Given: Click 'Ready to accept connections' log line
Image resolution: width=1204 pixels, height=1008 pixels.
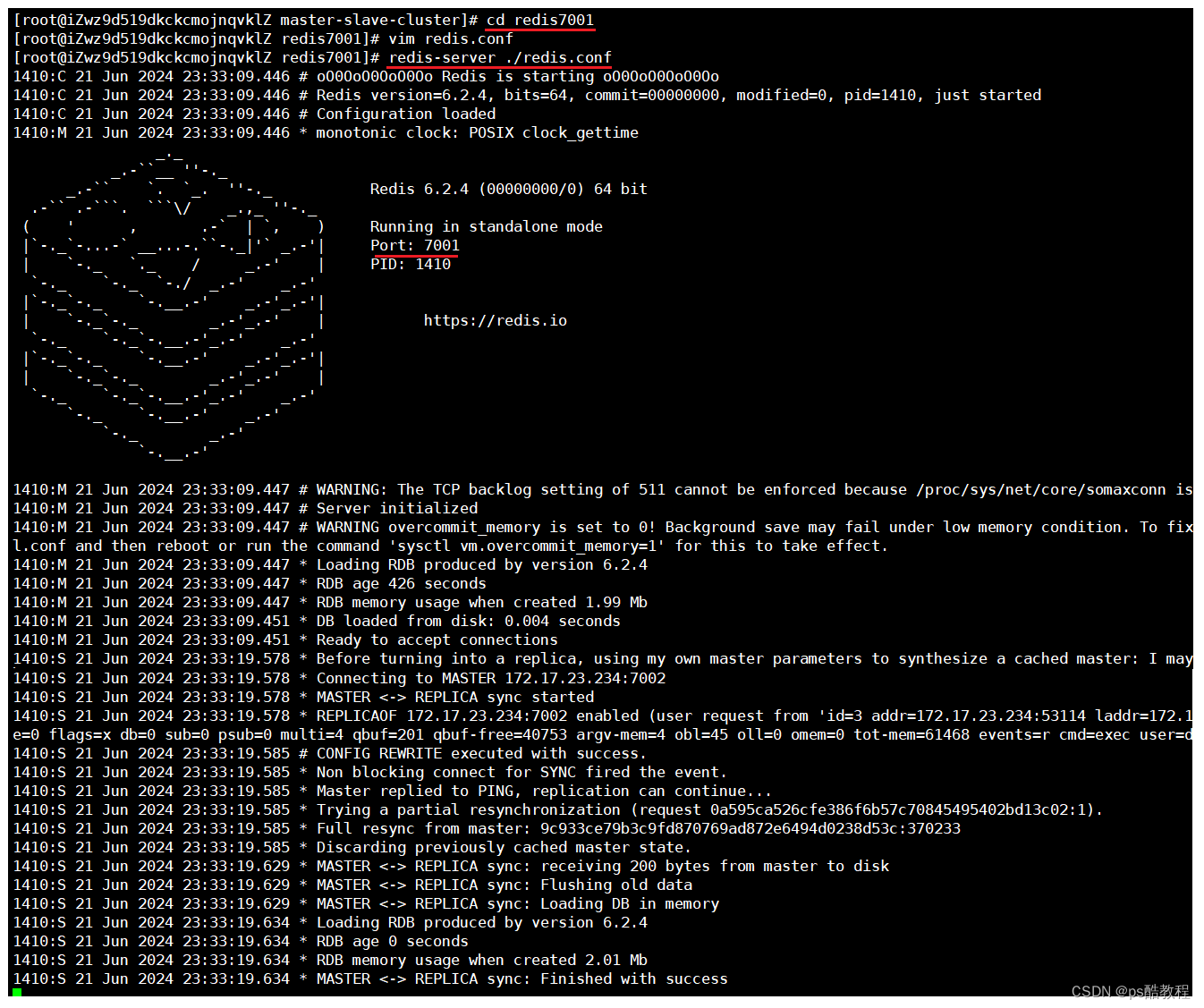Looking at the screenshot, I should (285, 640).
